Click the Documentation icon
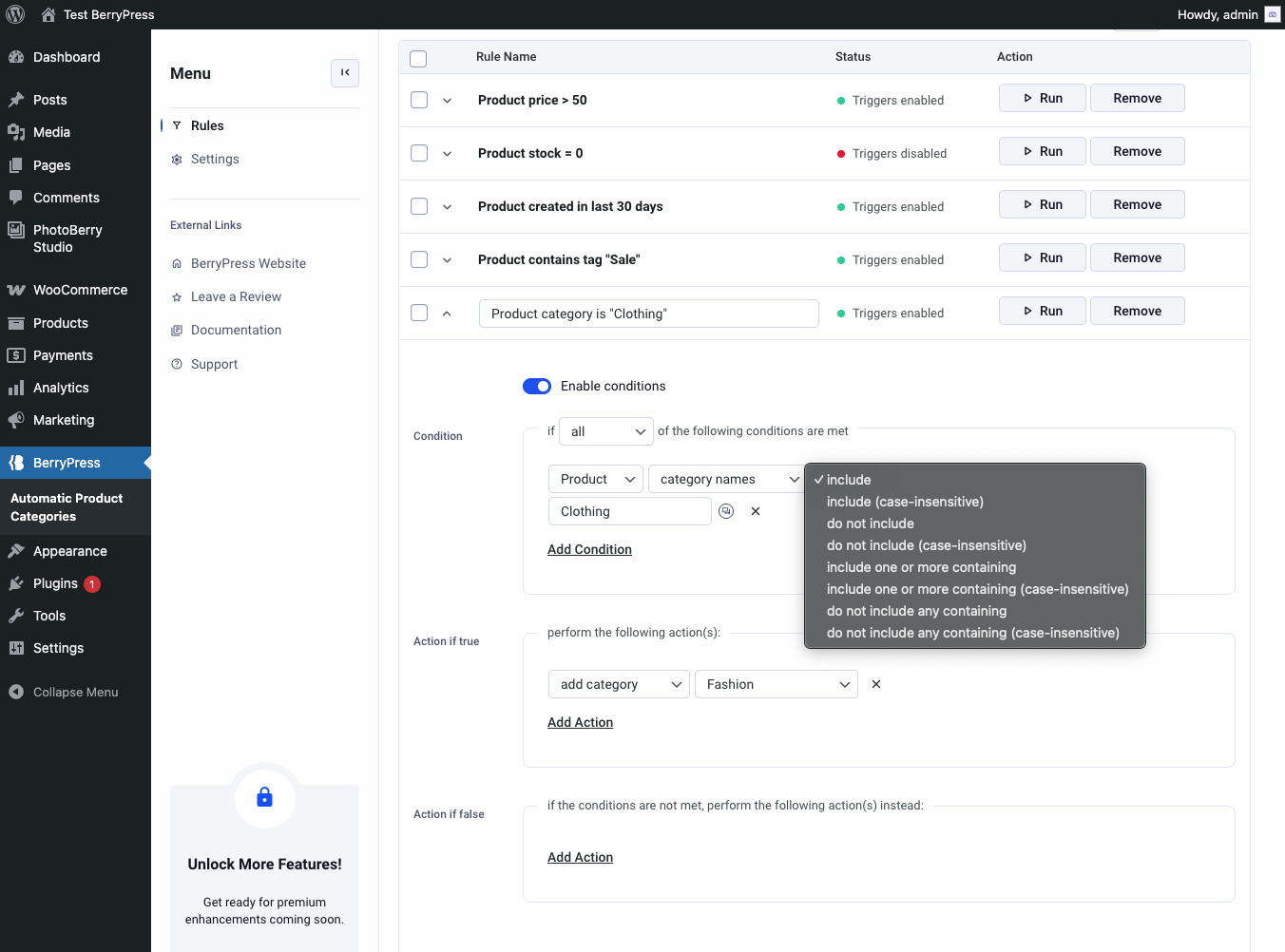 coord(177,331)
